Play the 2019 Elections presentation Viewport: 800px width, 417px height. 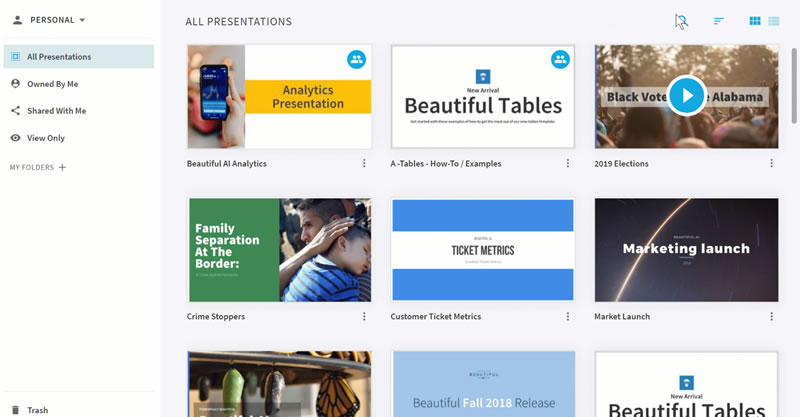tap(686, 95)
